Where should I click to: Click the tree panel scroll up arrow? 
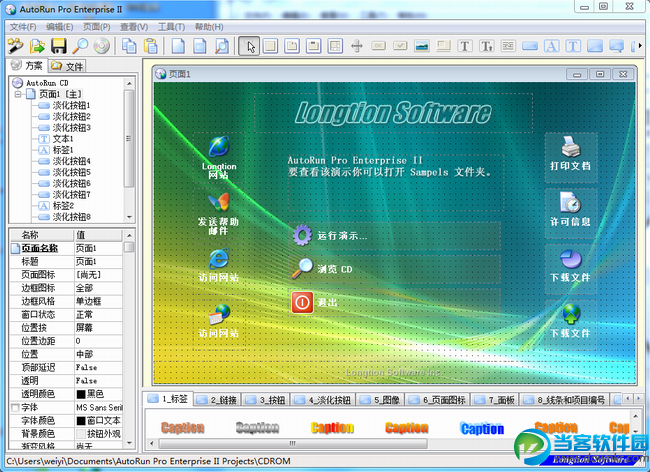[129, 83]
